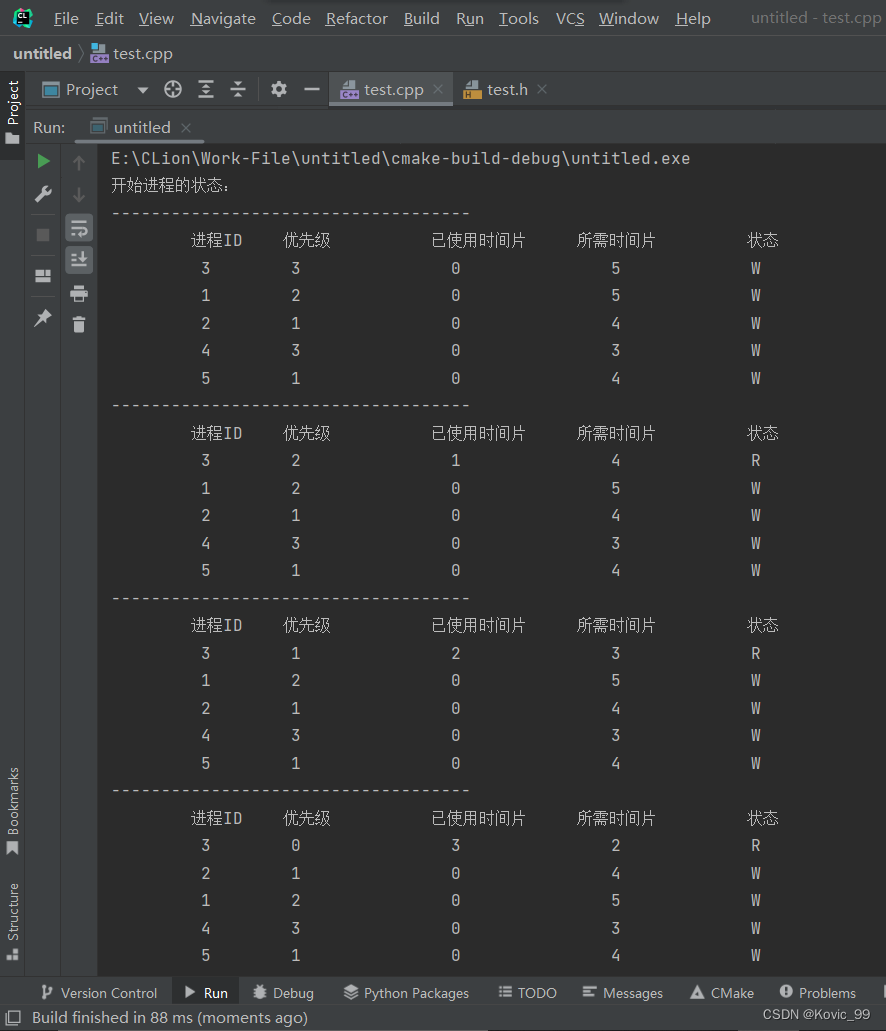Open Messages tool window
The image size is (886, 1031).
623,993
